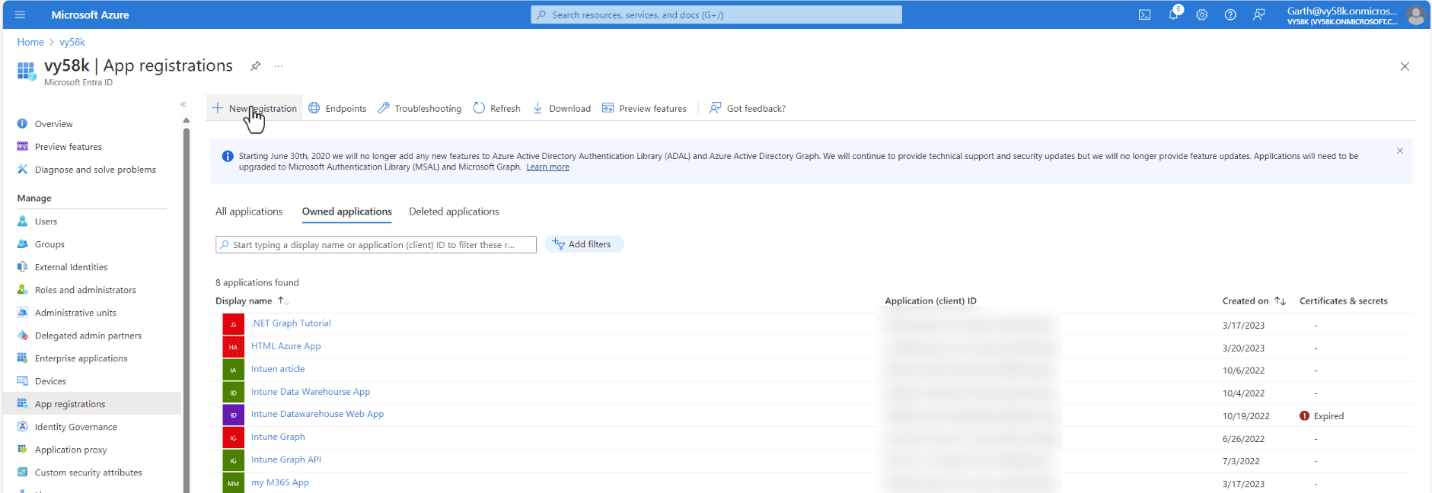The height and width of the screenshot is (493, 1432).
Task: Open Groups in the Manage menu
Action: [50, 245]
